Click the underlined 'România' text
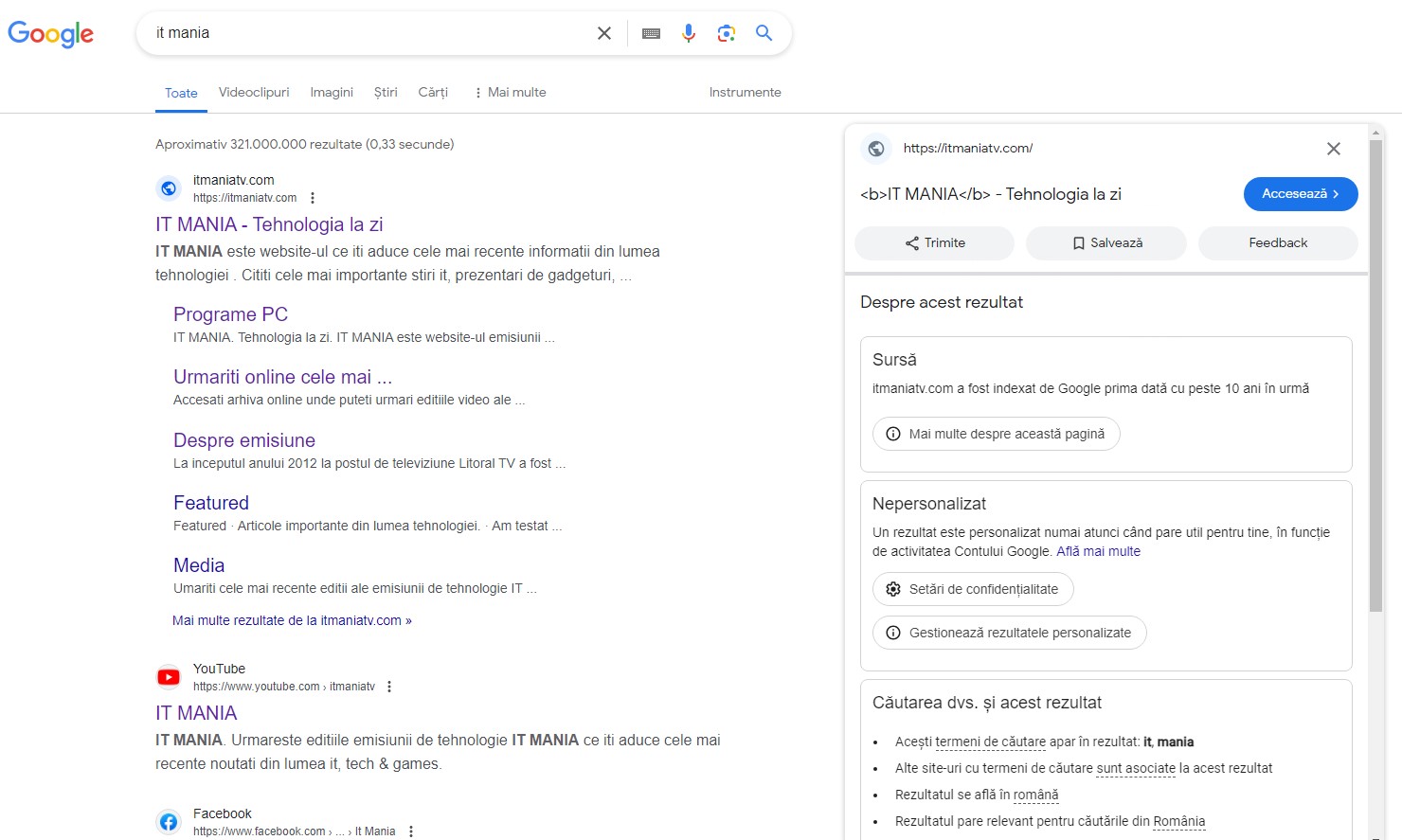Viewport: 1402px width, 840px height. pyautogui.click(x=1179, y=822)
